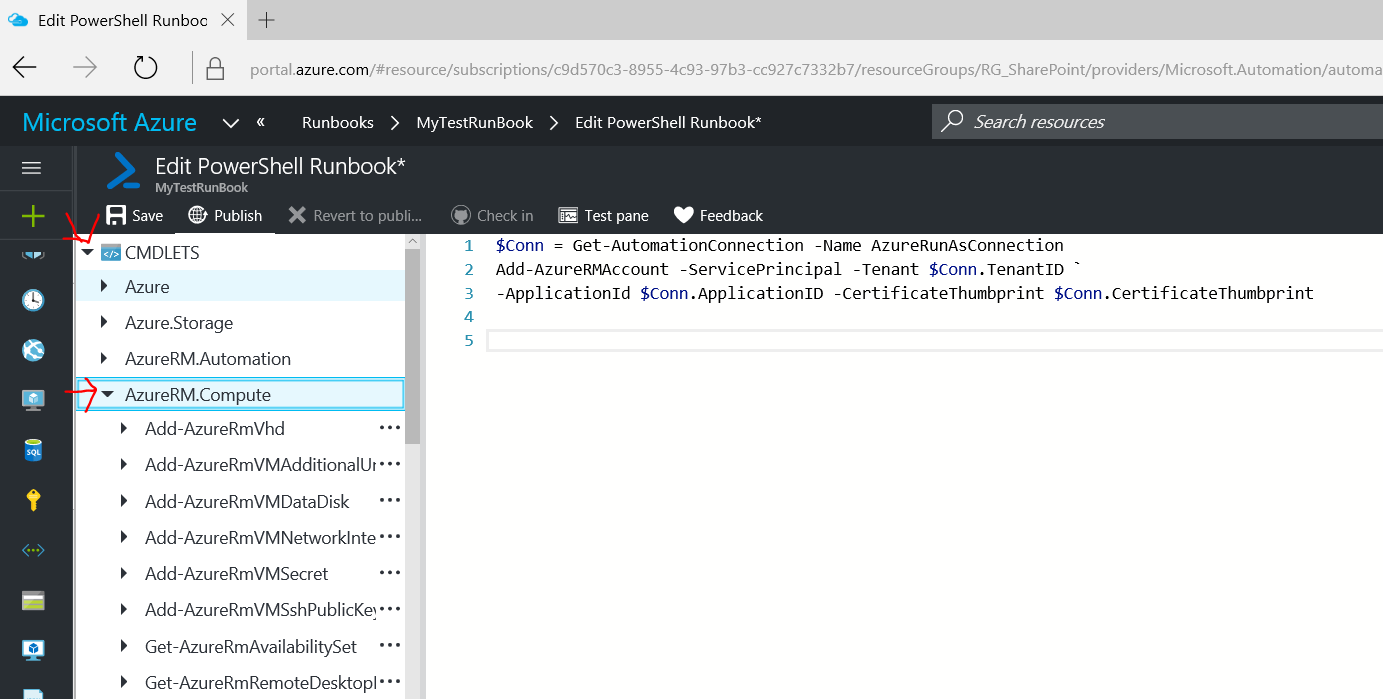Click the Microsoft Azure logo text
The width and height of the screenshot is (1383, 699).
click(110, 122)
